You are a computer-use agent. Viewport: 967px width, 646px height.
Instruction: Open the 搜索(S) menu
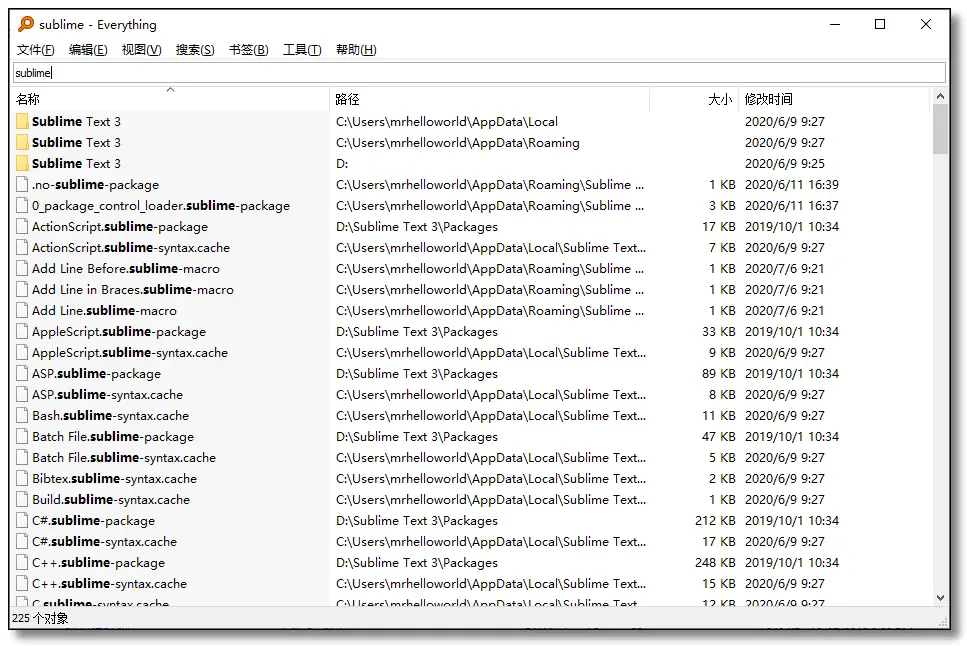tap(195, 49)
